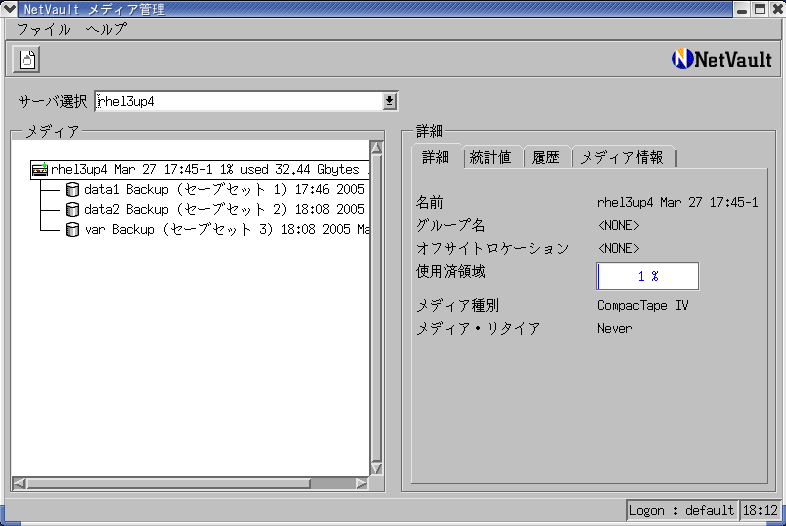
Task: Click the var Backup saveset cylinder icon
Action: (x=72, y=230)
